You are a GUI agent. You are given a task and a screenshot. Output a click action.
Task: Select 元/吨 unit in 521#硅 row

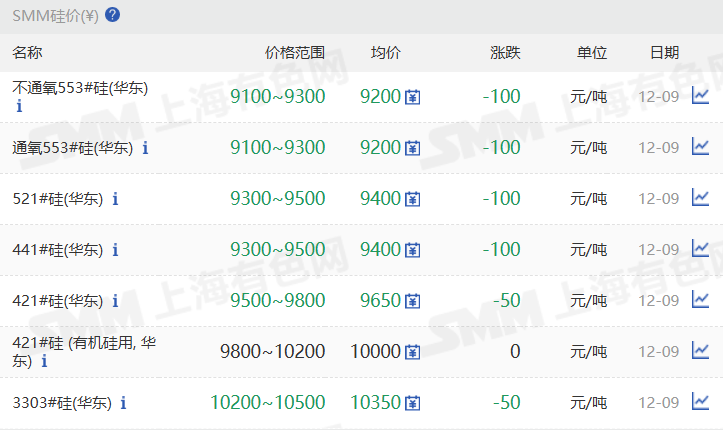pyautogui.click(x=588, y=199)
